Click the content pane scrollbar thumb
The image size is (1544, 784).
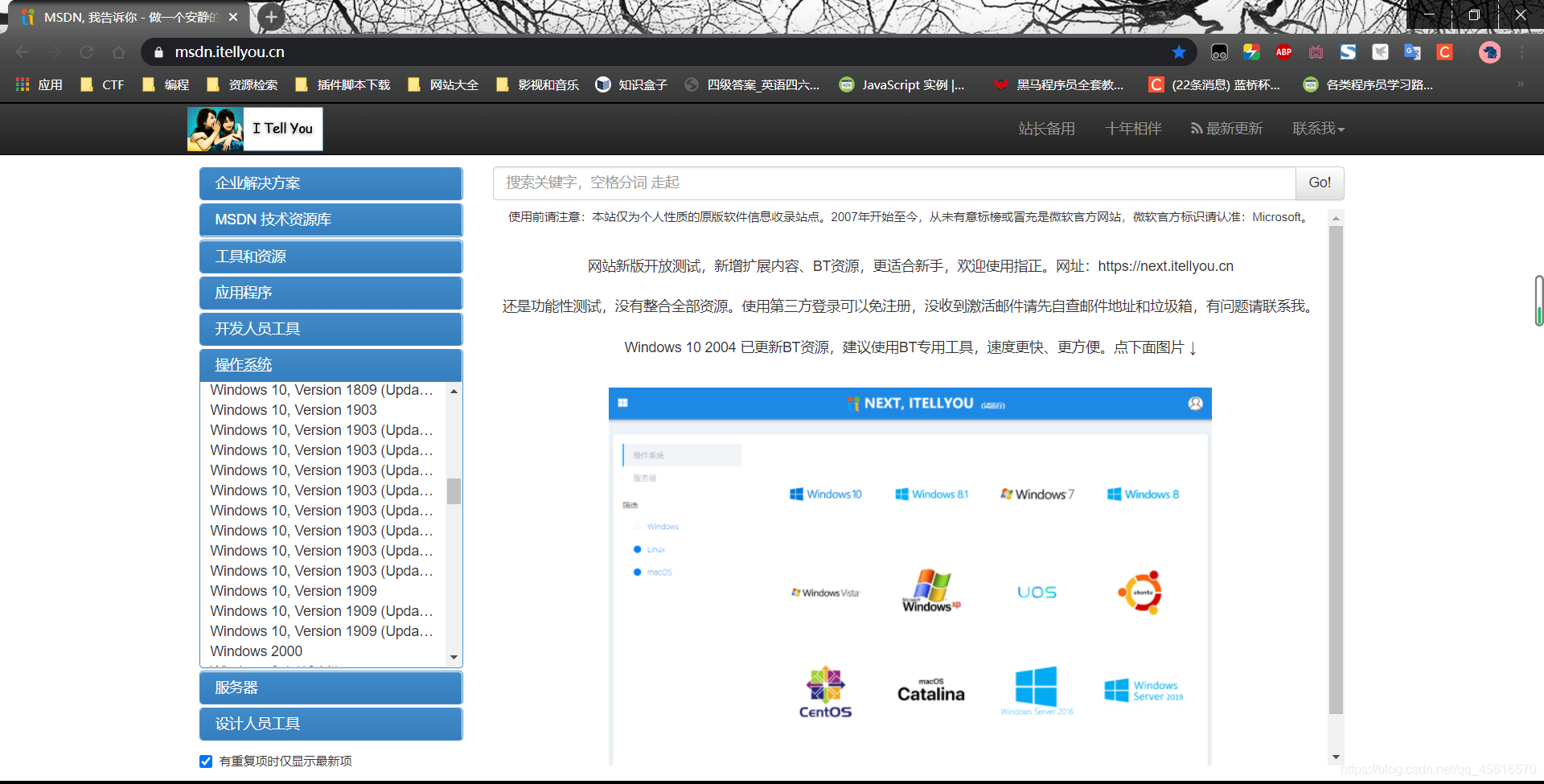[1337, 470]
